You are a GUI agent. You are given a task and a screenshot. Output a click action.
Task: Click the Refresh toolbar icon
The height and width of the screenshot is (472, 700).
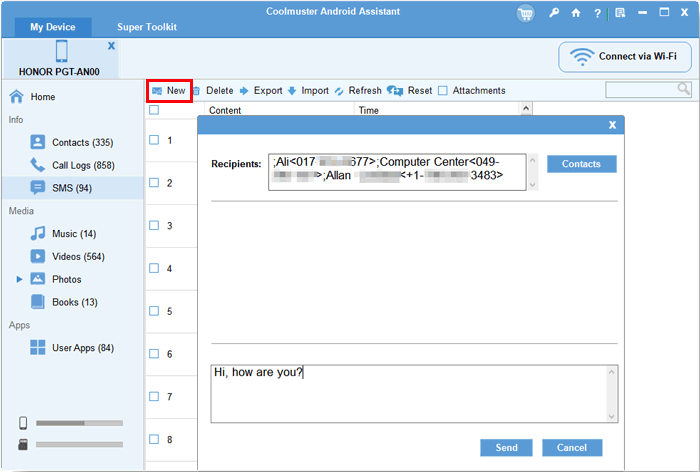pyautogui.click(x=340, y=91)
